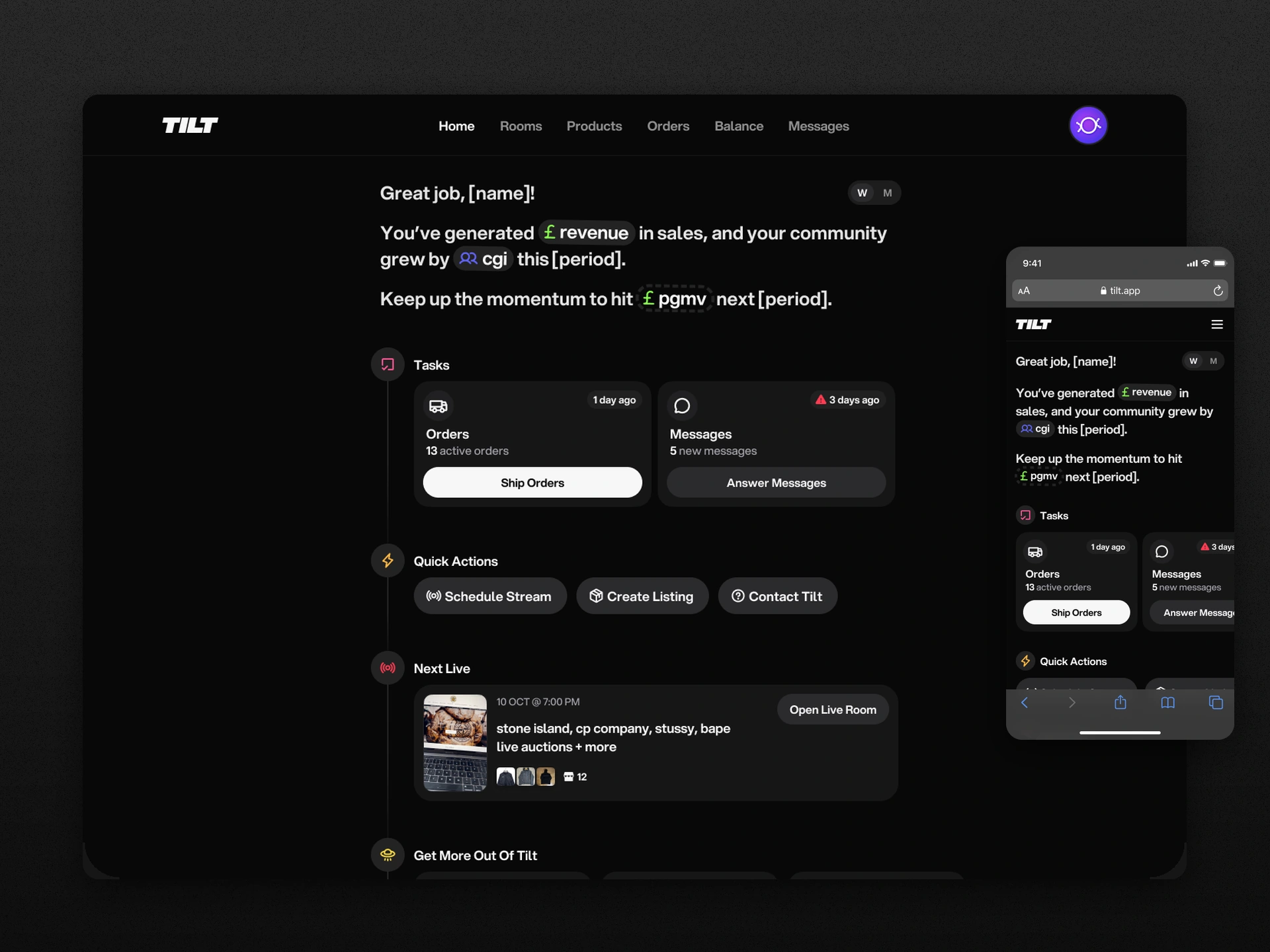
Task: Click the 1 day ago badge on desktop Orders card
Action: pyautogui.click(x=614, y=400)
